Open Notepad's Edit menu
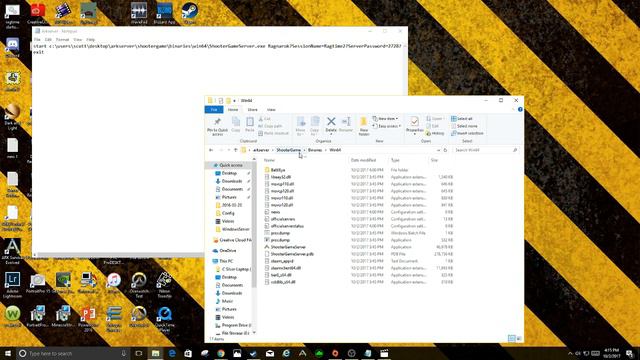 [x=48, y=40]
